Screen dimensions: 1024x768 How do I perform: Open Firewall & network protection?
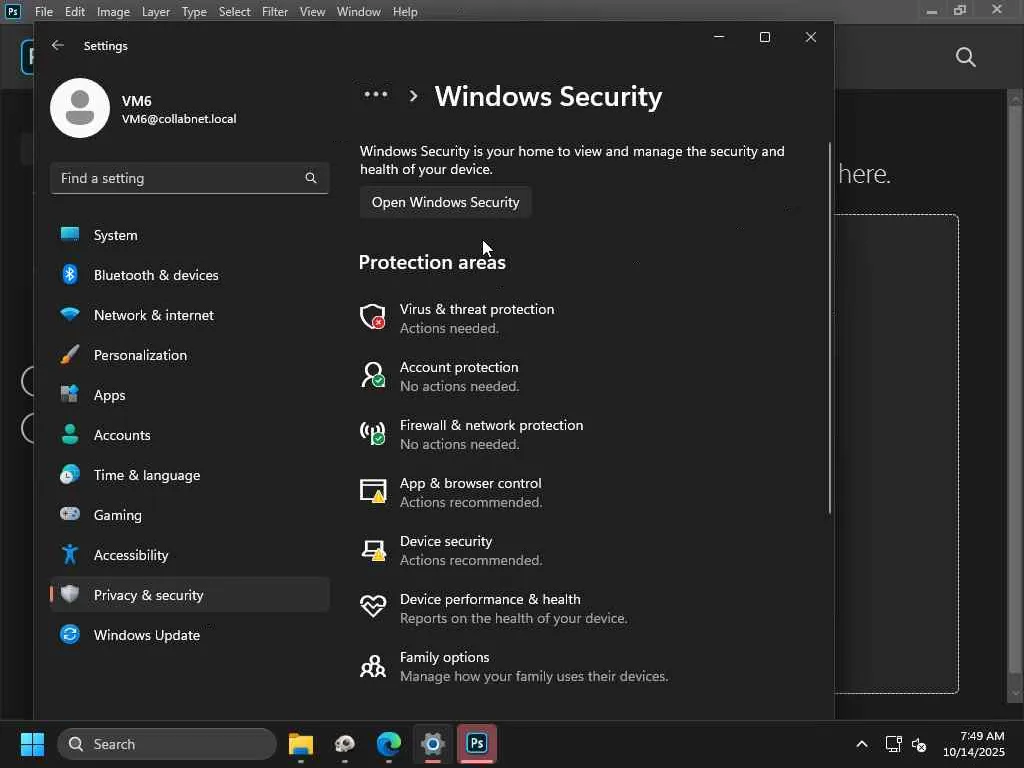(x=491, y=434)
